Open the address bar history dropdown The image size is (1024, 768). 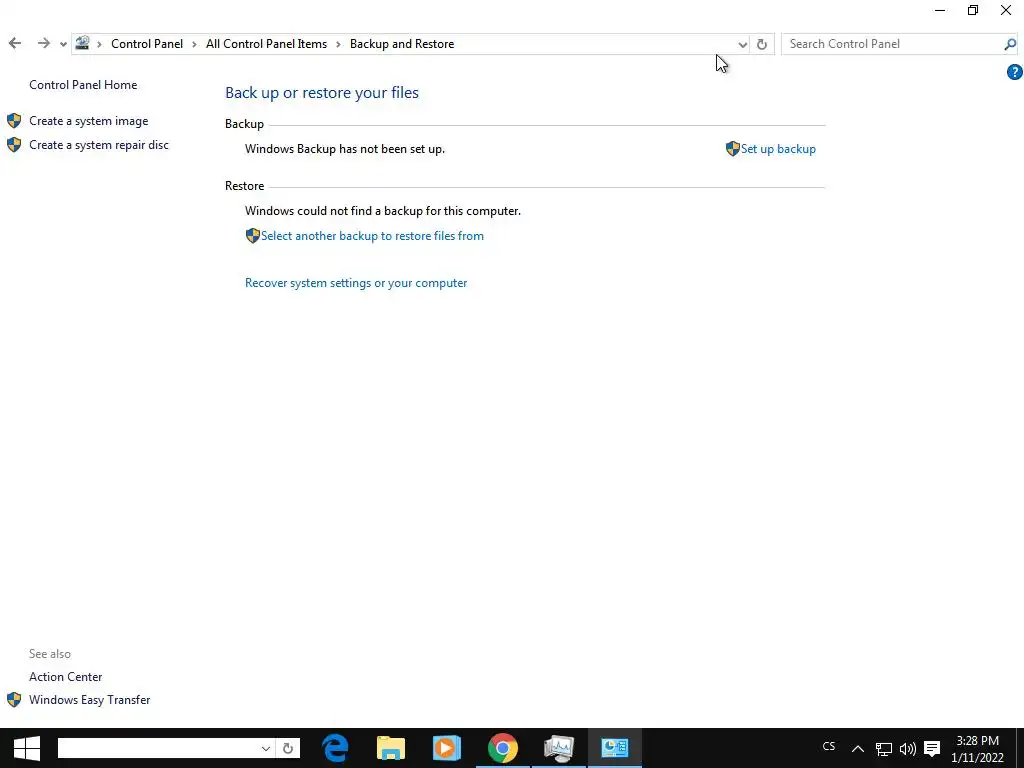point(743,44)
